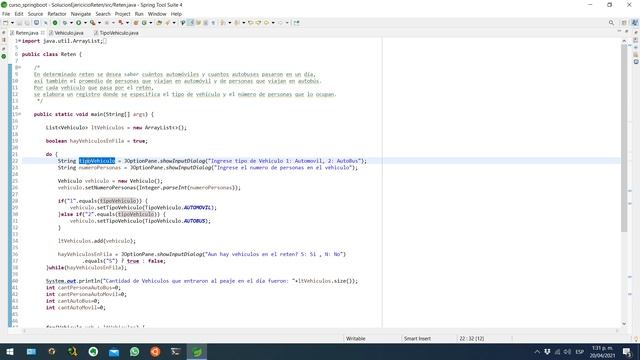Minimize the editor area with the view button
640x360 pixels.
point(619,31)
